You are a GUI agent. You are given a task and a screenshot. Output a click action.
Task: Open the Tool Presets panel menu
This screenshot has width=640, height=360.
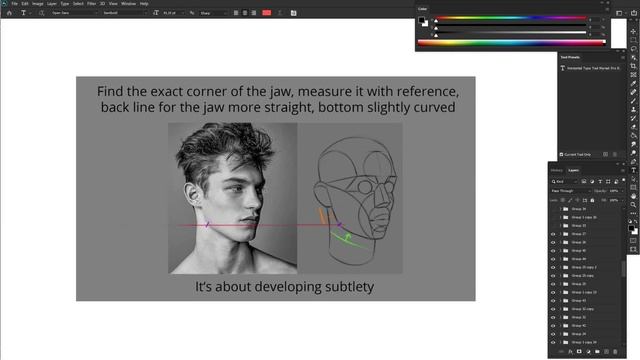623,58
